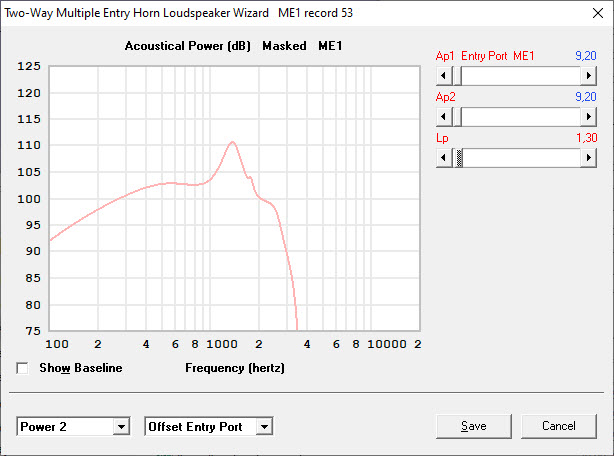
Task: Click the 1000 hertz axis label
Action: pyautogui.click(x=222, y=344)
